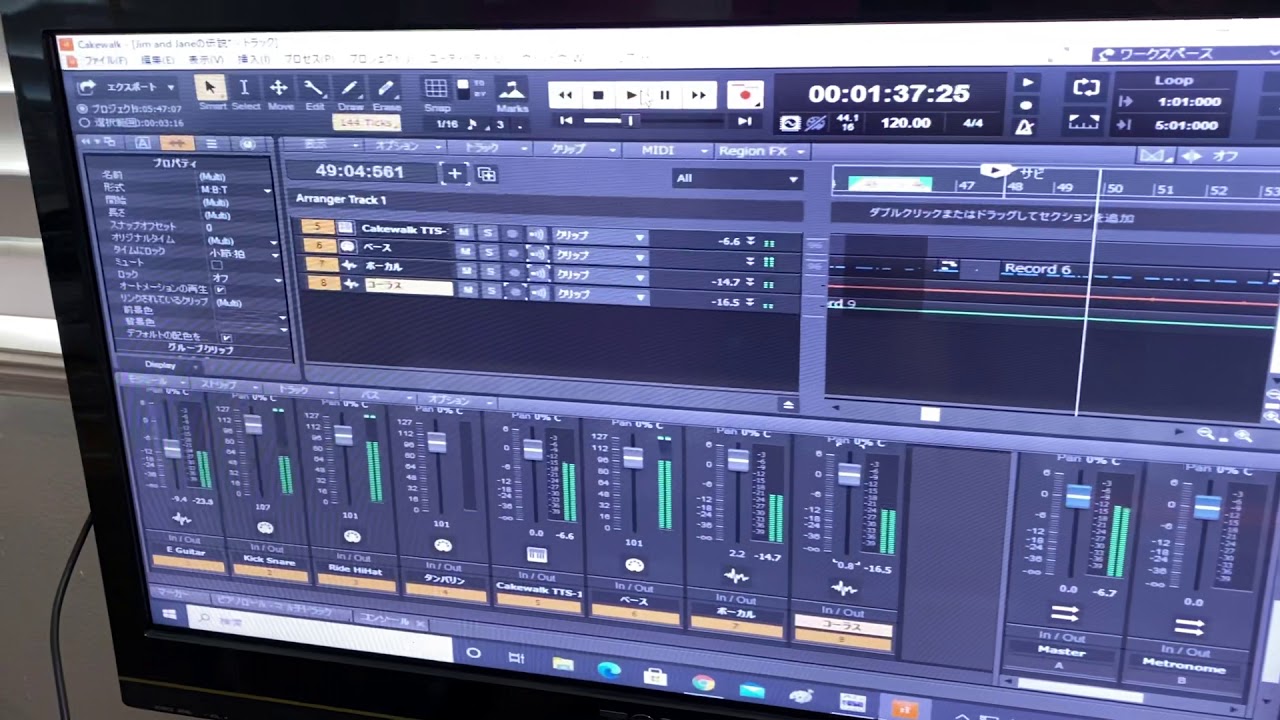Open クリップ edit filter on コーラス track
This screenshot has height=720, width=1280.
click(601, 295)
